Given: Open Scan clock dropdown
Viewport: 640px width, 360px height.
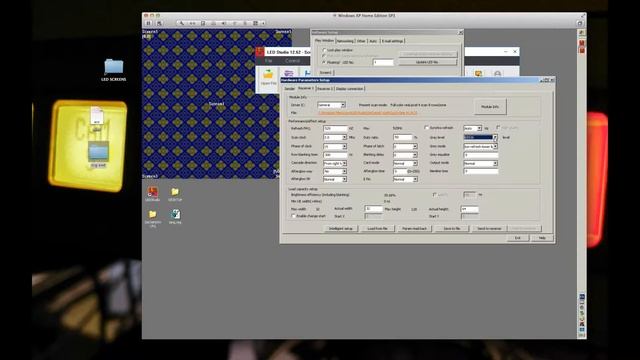Looking at the screenshot, I should (x=335, y=138).
